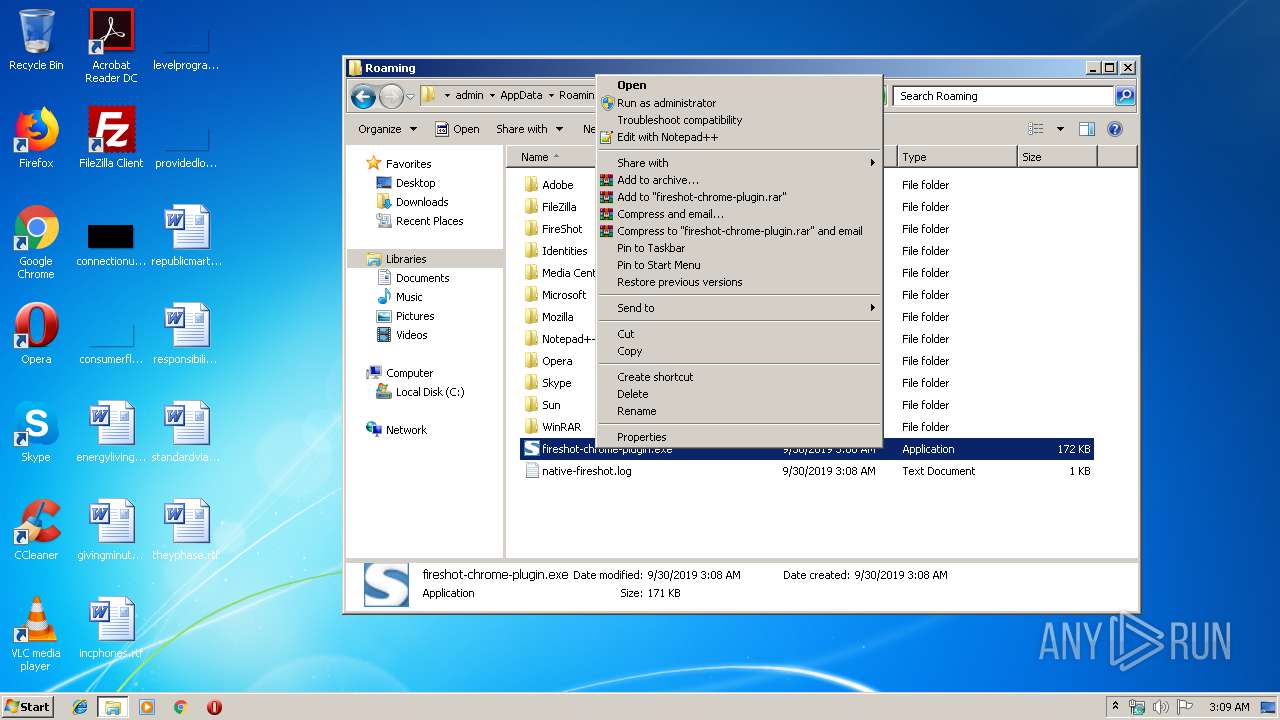The height and width of the screenshot is (720, 1280).
Task: Select Cut from context menu
Action: pyautogui.click(x=739, y=334)
